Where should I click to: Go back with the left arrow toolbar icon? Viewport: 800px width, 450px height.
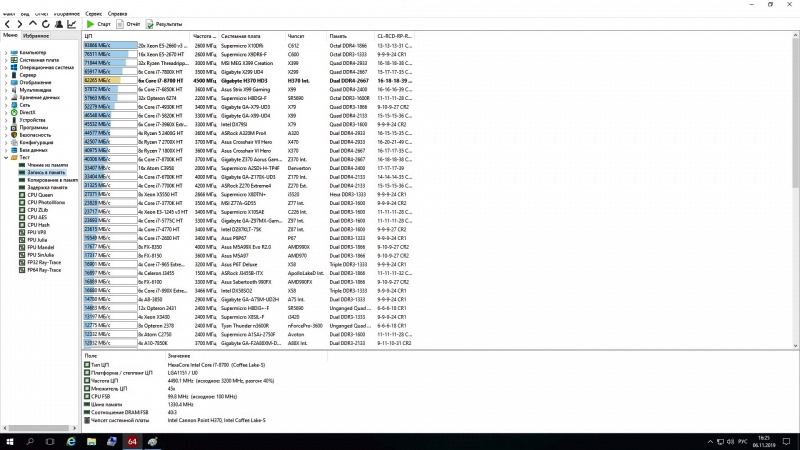coord(7,24)
